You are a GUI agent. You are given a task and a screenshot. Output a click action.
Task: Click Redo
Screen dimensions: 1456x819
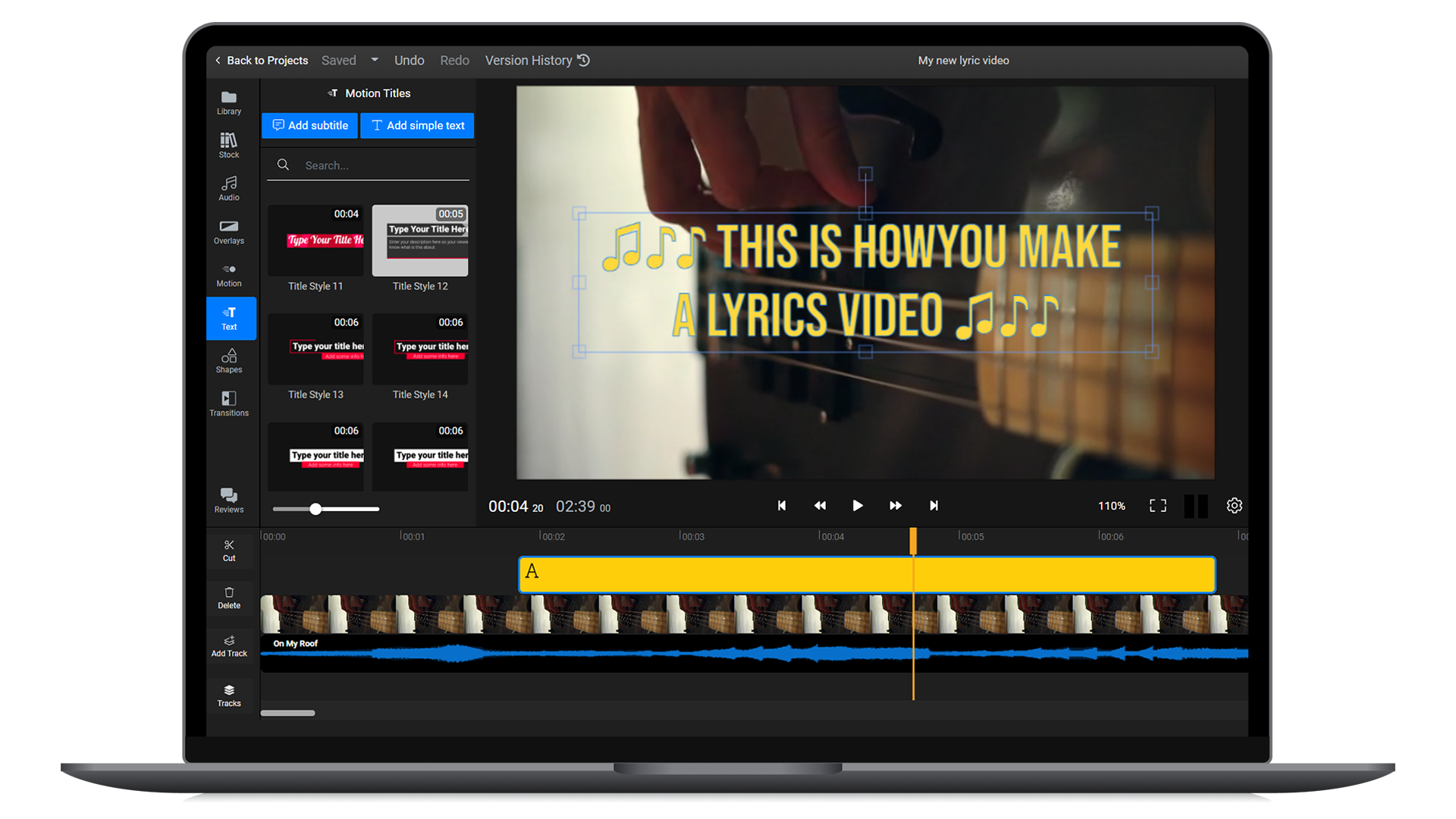click(x=454, y=60)
